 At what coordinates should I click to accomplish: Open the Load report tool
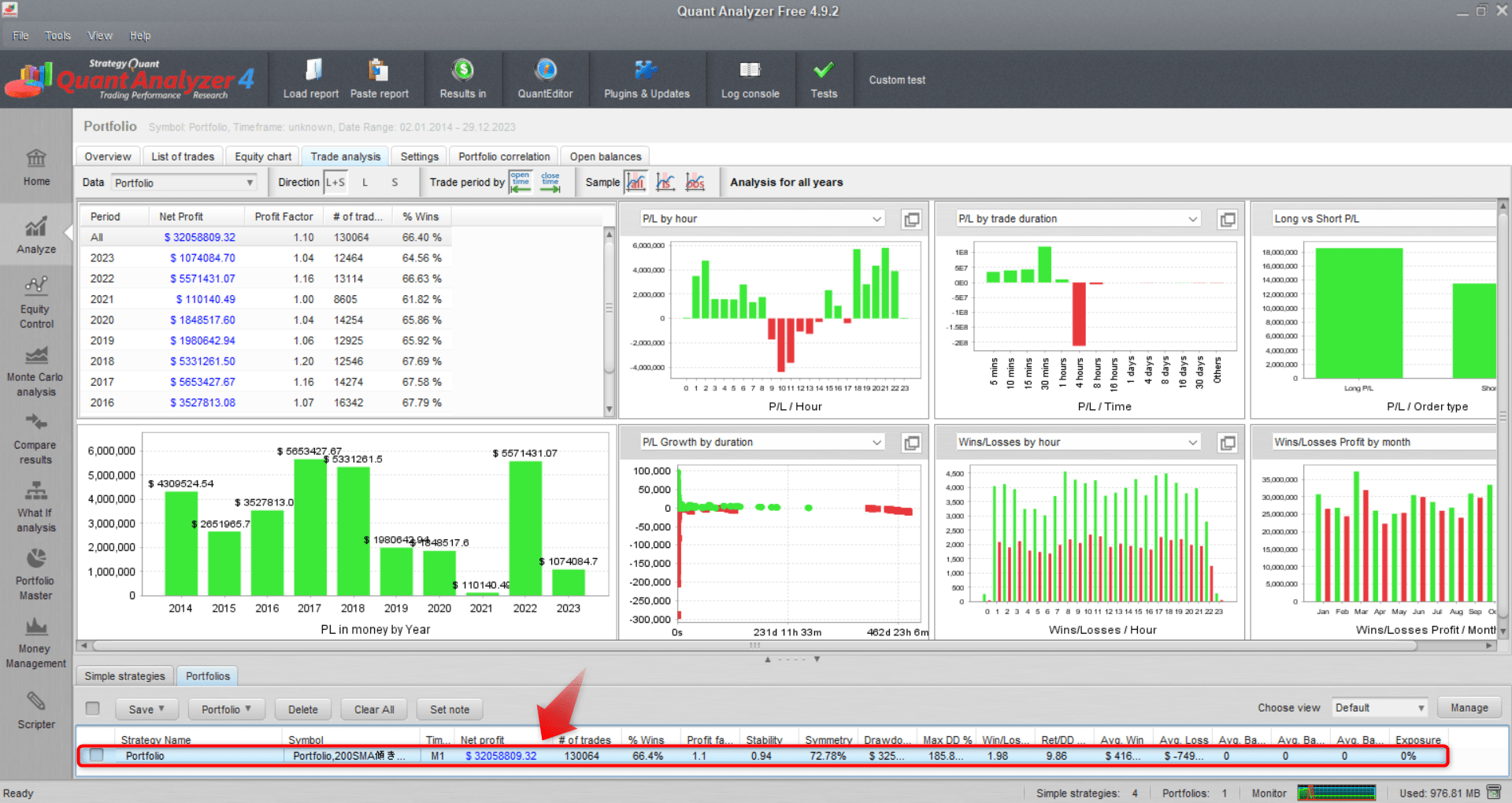point(310,79)
